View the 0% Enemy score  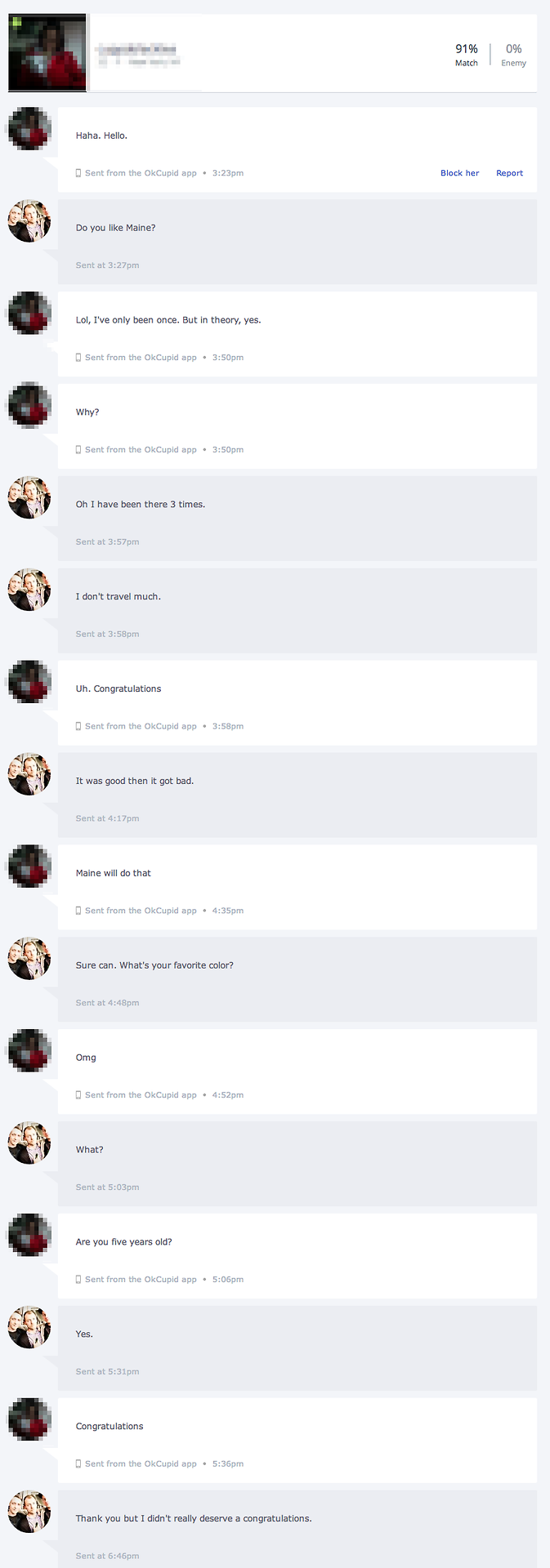click(x=513, y=55)
